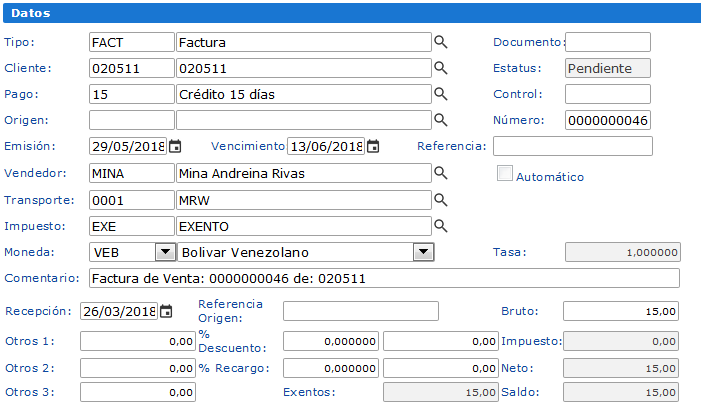This screenshot has height=407, width=701.
Task: Click the Exentos amount field
Action: [x=441, y=392]
